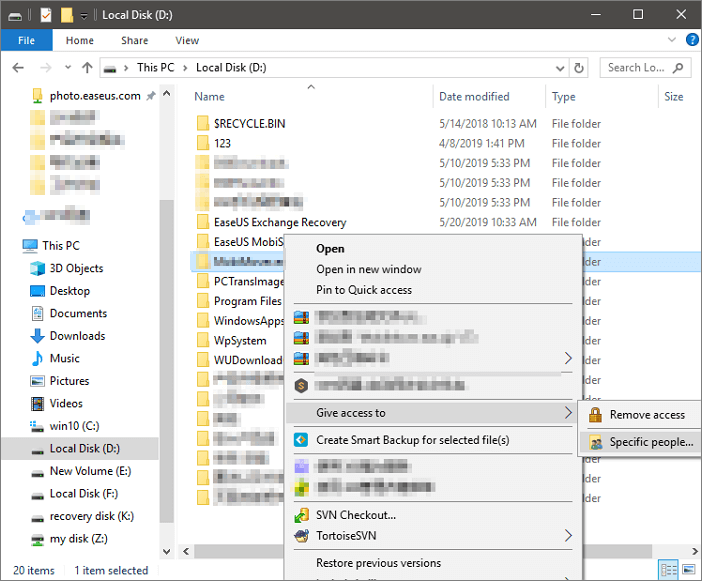The image size is (702, 581).
Task: Click Restore previous versions
Action: (378, 563)
